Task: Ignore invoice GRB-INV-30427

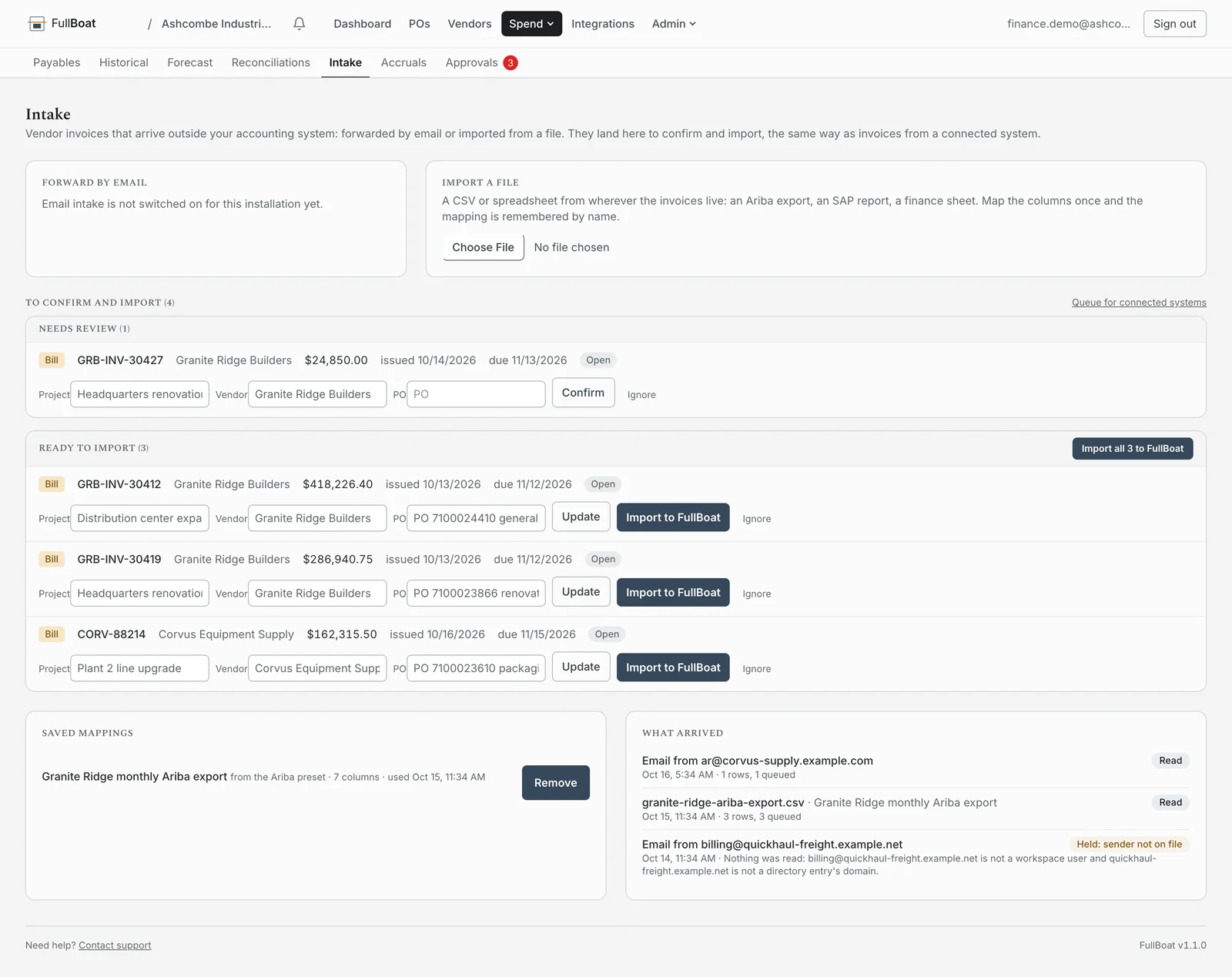Action: [x=641, y=395]
